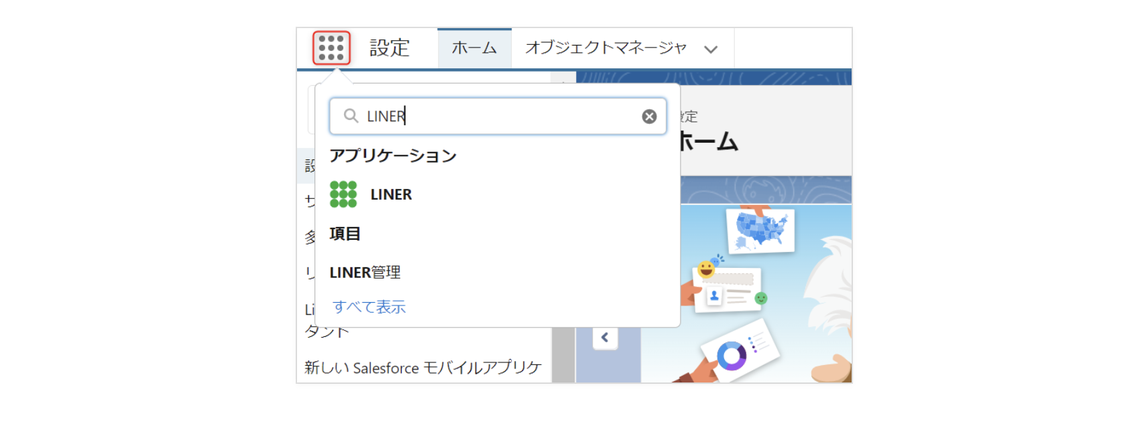The image size is (1148, 422).
Task: Open the オブジェクトマネージャ tab
Action: [x=606, y=48]
